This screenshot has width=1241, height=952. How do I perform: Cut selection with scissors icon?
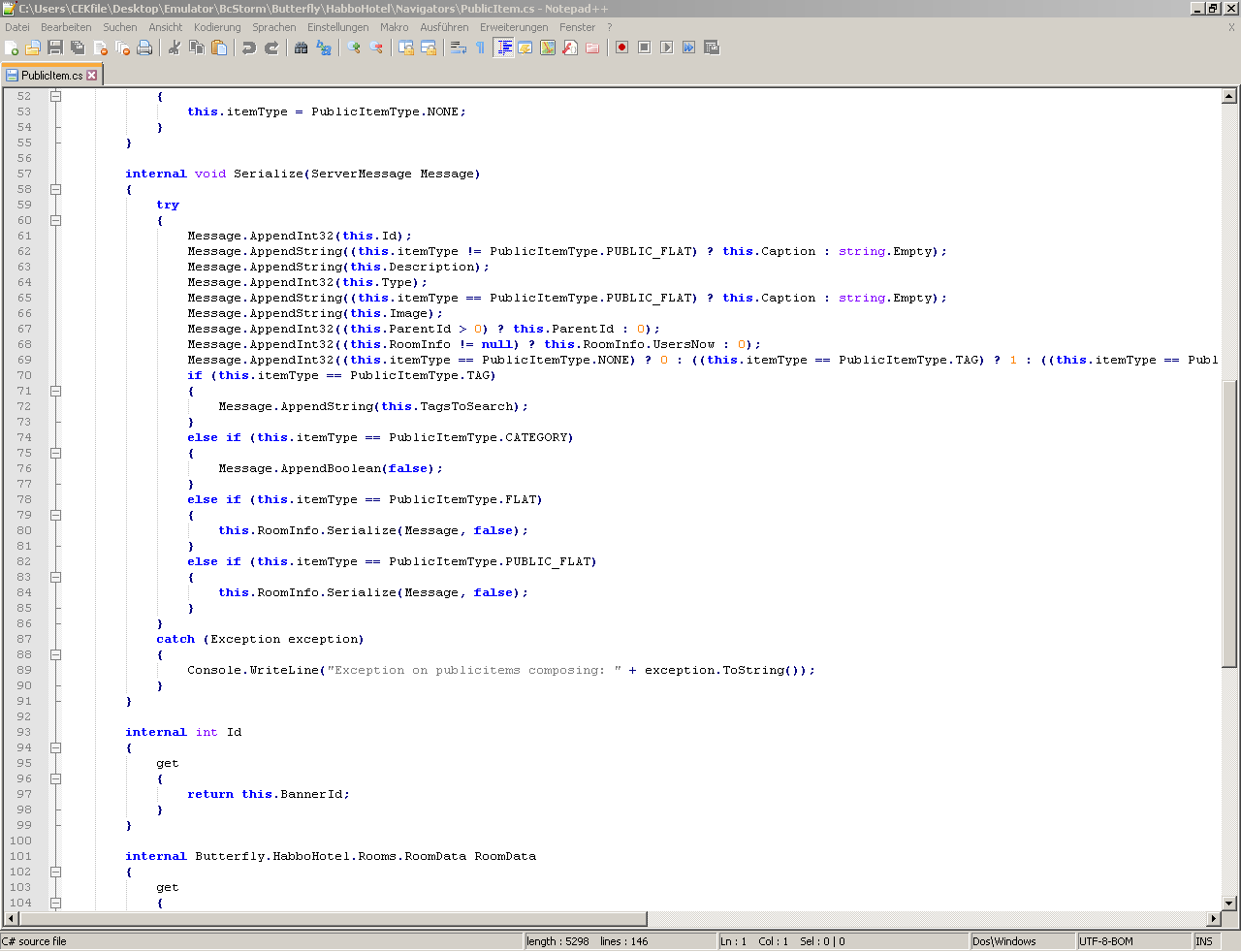click(175, 48)
